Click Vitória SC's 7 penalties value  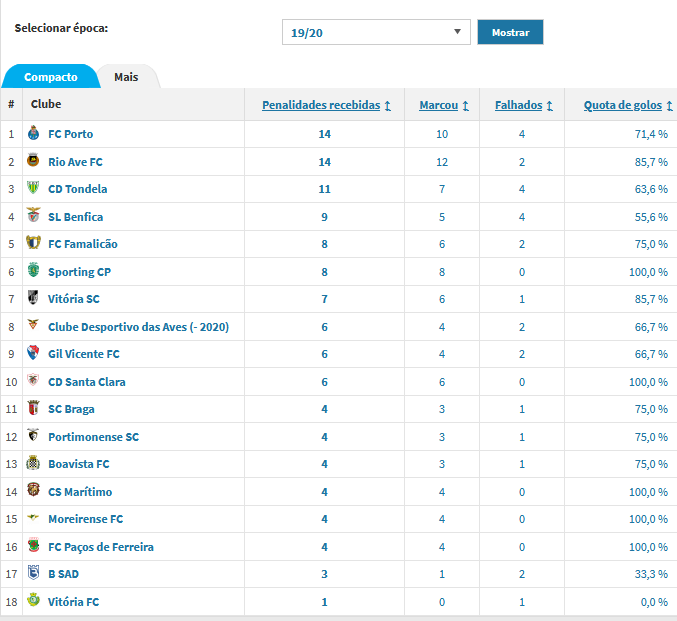tap(325, 299)
